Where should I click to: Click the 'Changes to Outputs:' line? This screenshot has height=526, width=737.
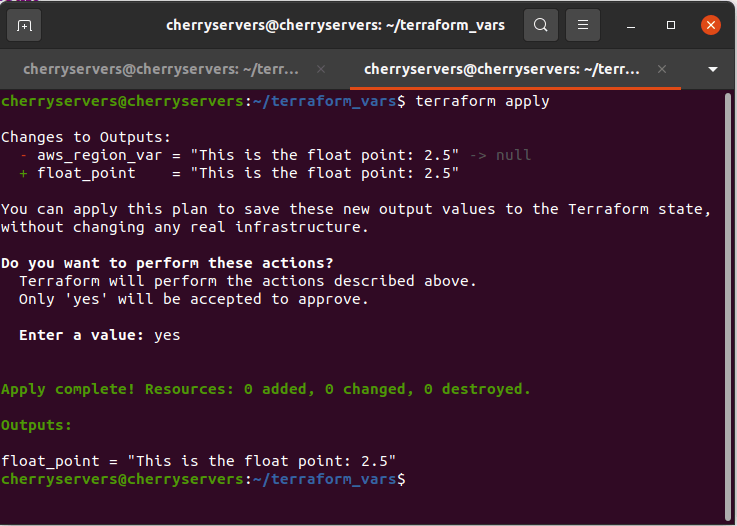click(x=86, y=137)
